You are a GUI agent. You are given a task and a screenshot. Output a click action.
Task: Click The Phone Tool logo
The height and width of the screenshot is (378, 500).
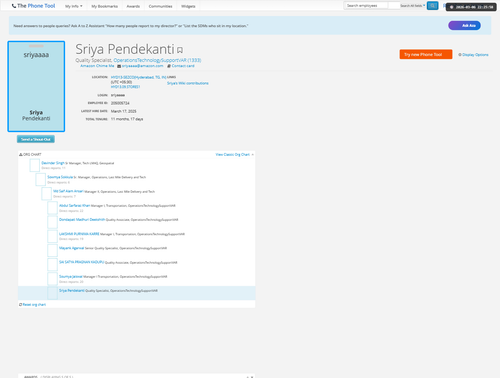click(33, 6)
